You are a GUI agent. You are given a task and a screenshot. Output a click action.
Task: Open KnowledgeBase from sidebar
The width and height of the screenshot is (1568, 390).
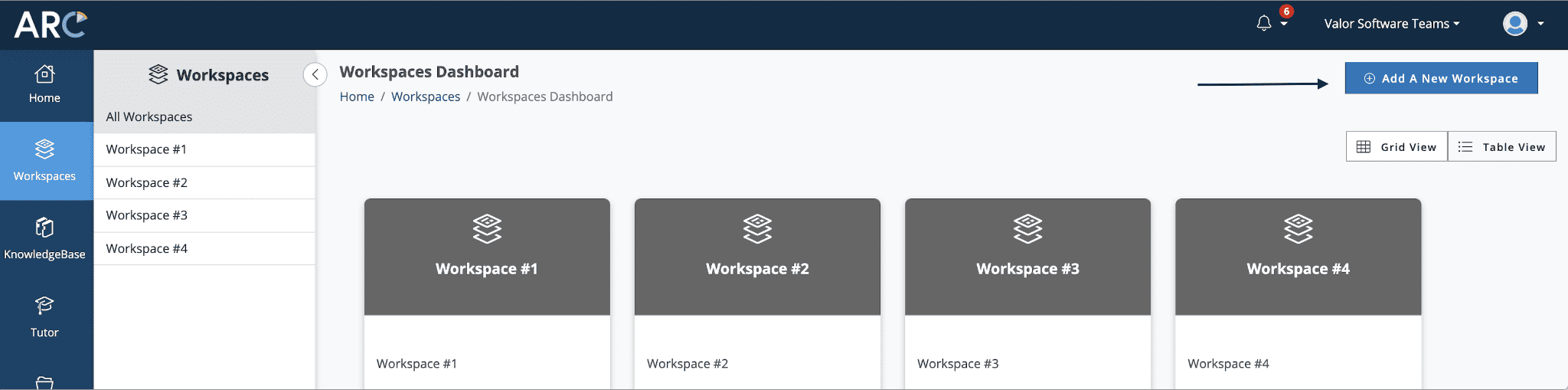tap(44, 239)
